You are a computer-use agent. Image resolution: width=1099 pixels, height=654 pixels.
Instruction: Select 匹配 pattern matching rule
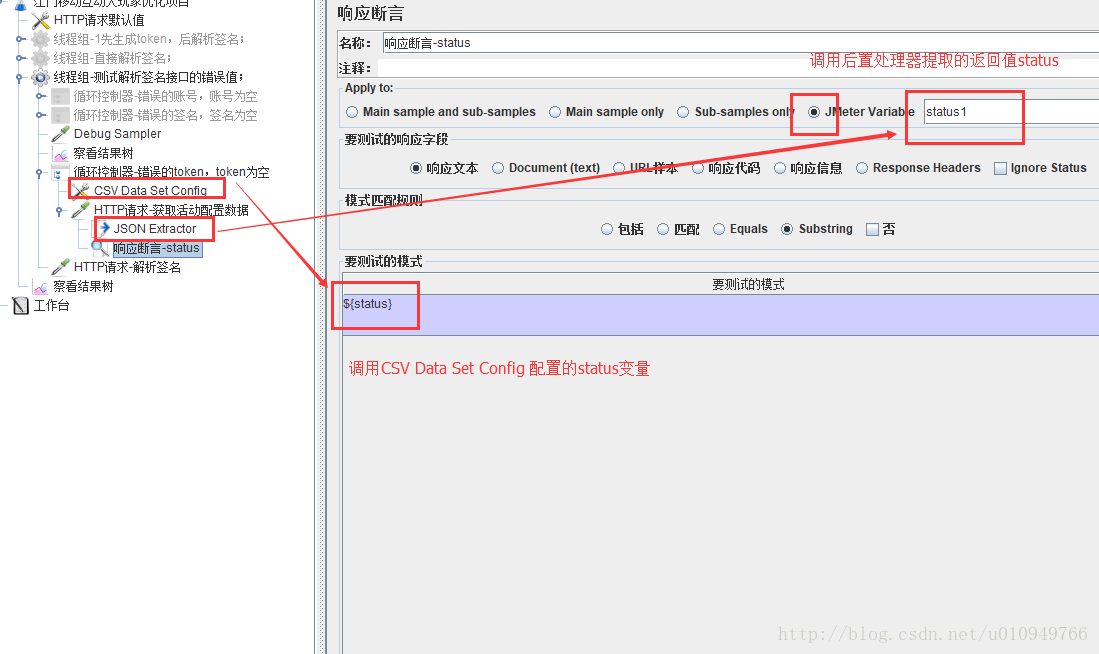tap(663, 229)
